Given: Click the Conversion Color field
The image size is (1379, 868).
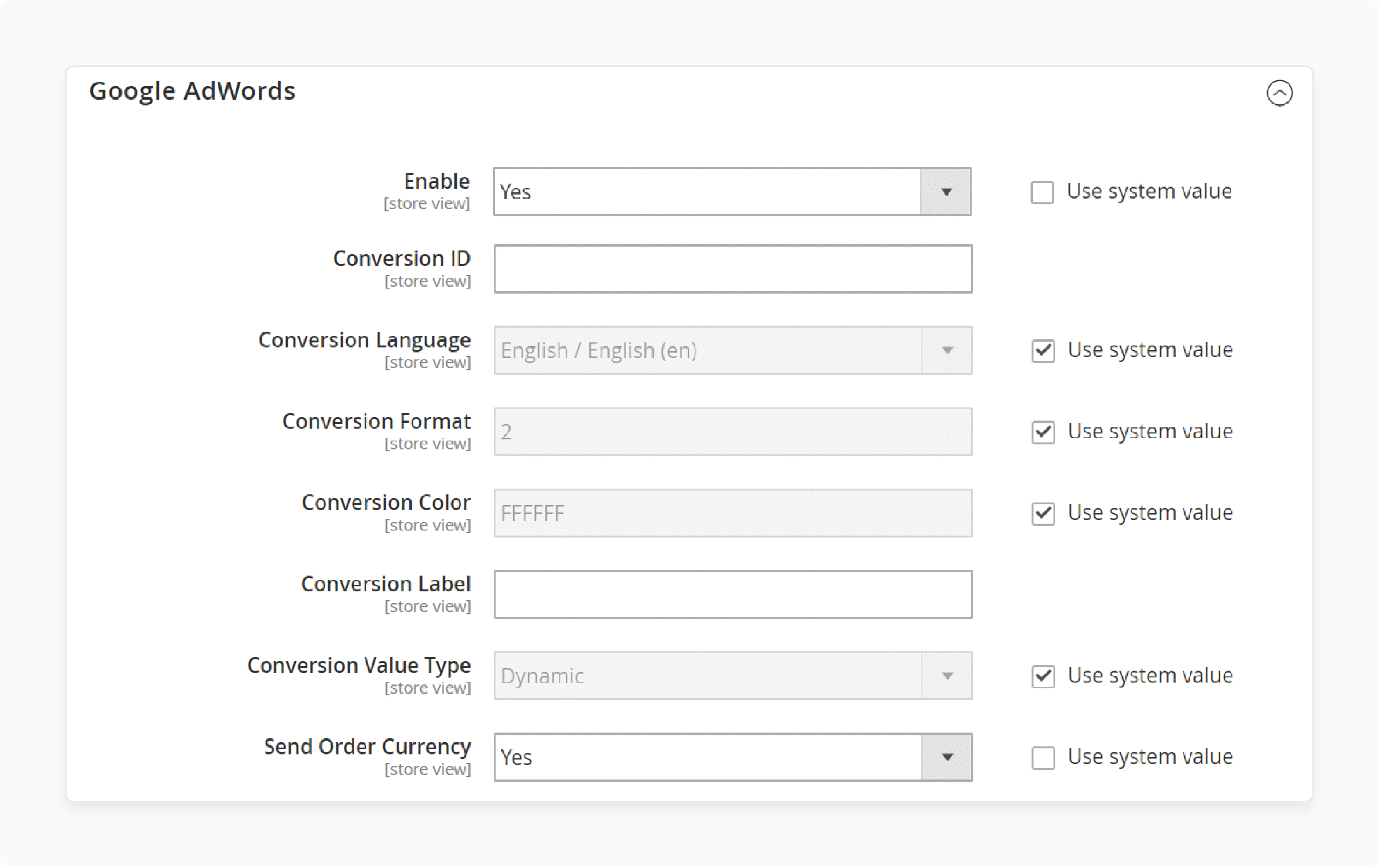Looking at the screenshot, I should click(733, 513).
